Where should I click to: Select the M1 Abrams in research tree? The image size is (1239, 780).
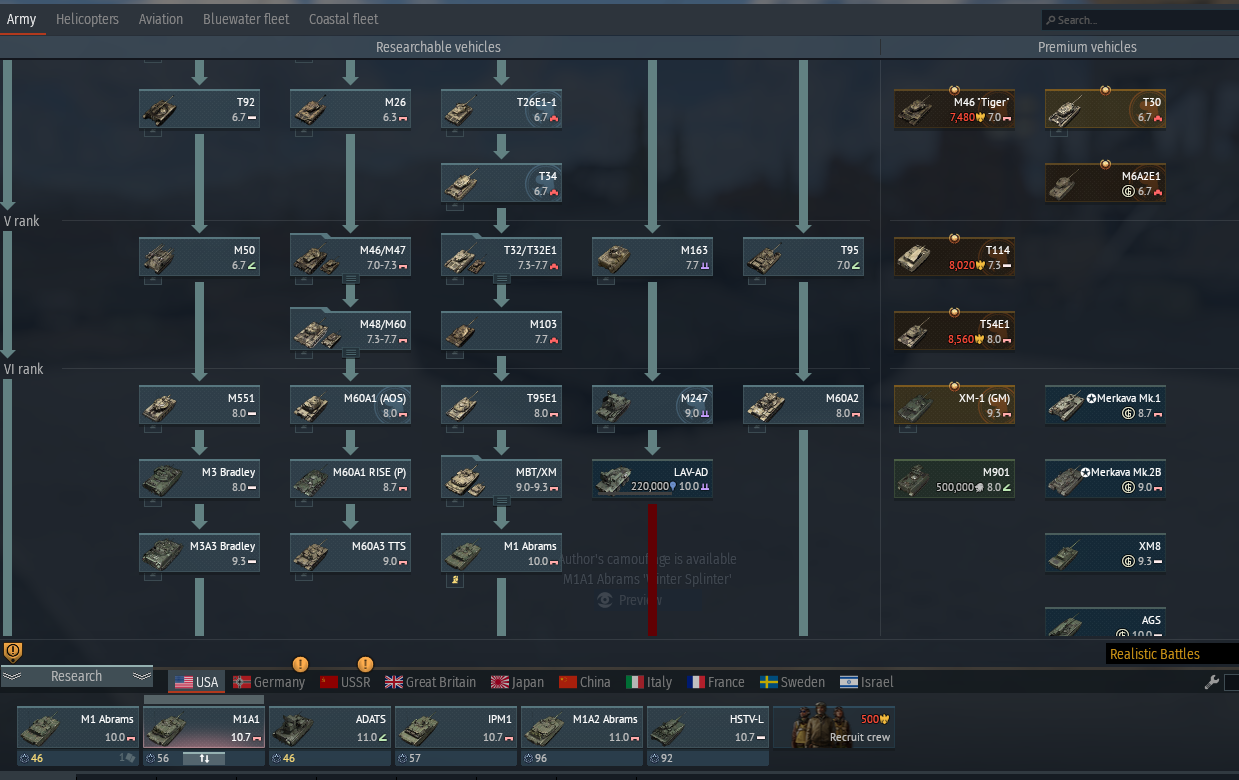[501, 553]
